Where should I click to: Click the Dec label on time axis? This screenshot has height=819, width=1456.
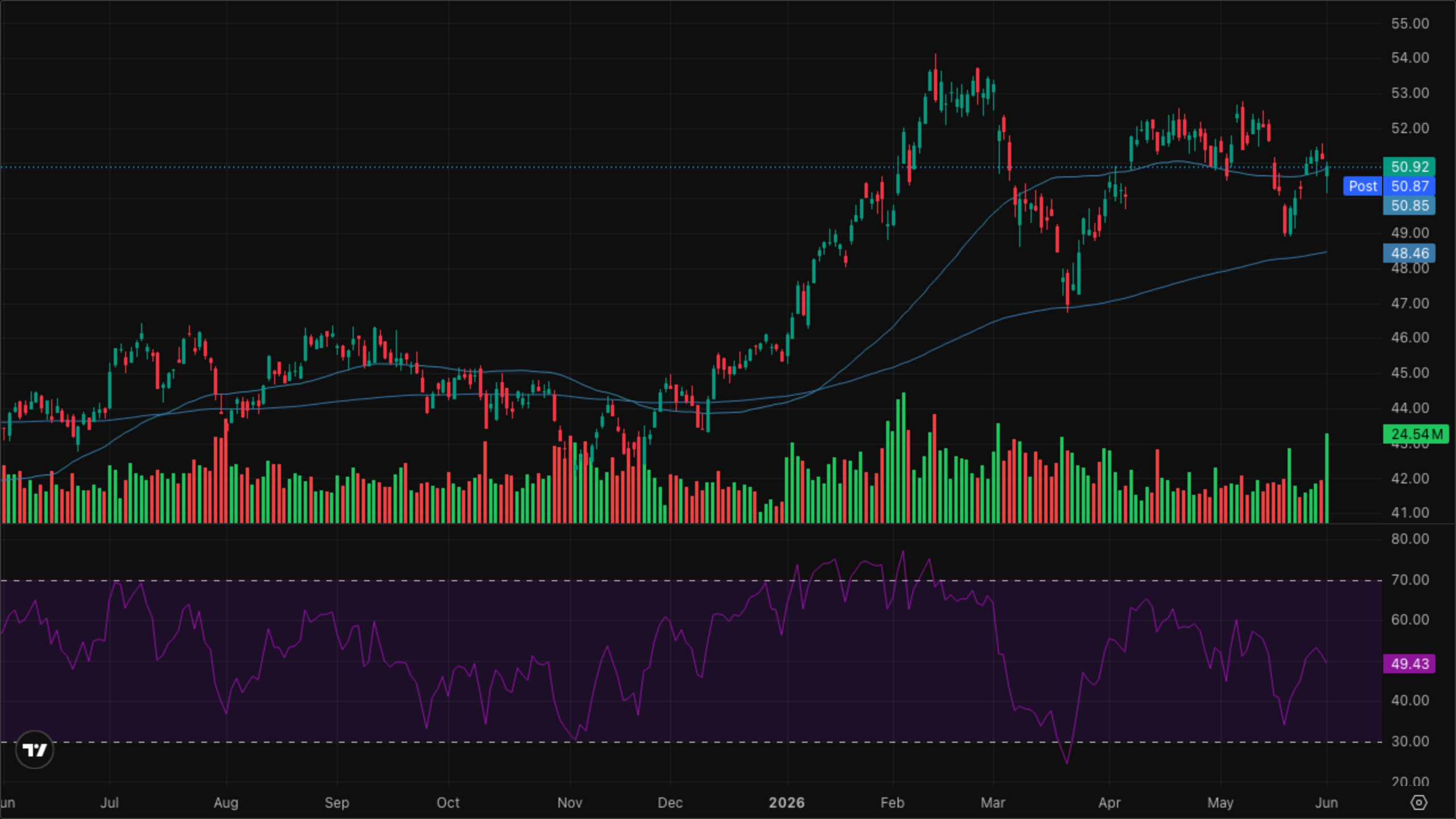click(670, 803)
